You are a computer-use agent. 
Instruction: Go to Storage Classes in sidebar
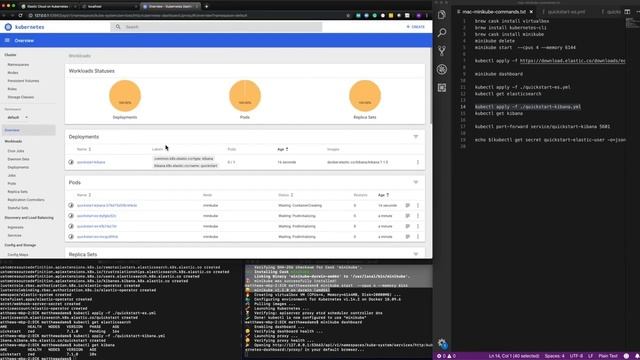tap(21, 97)
